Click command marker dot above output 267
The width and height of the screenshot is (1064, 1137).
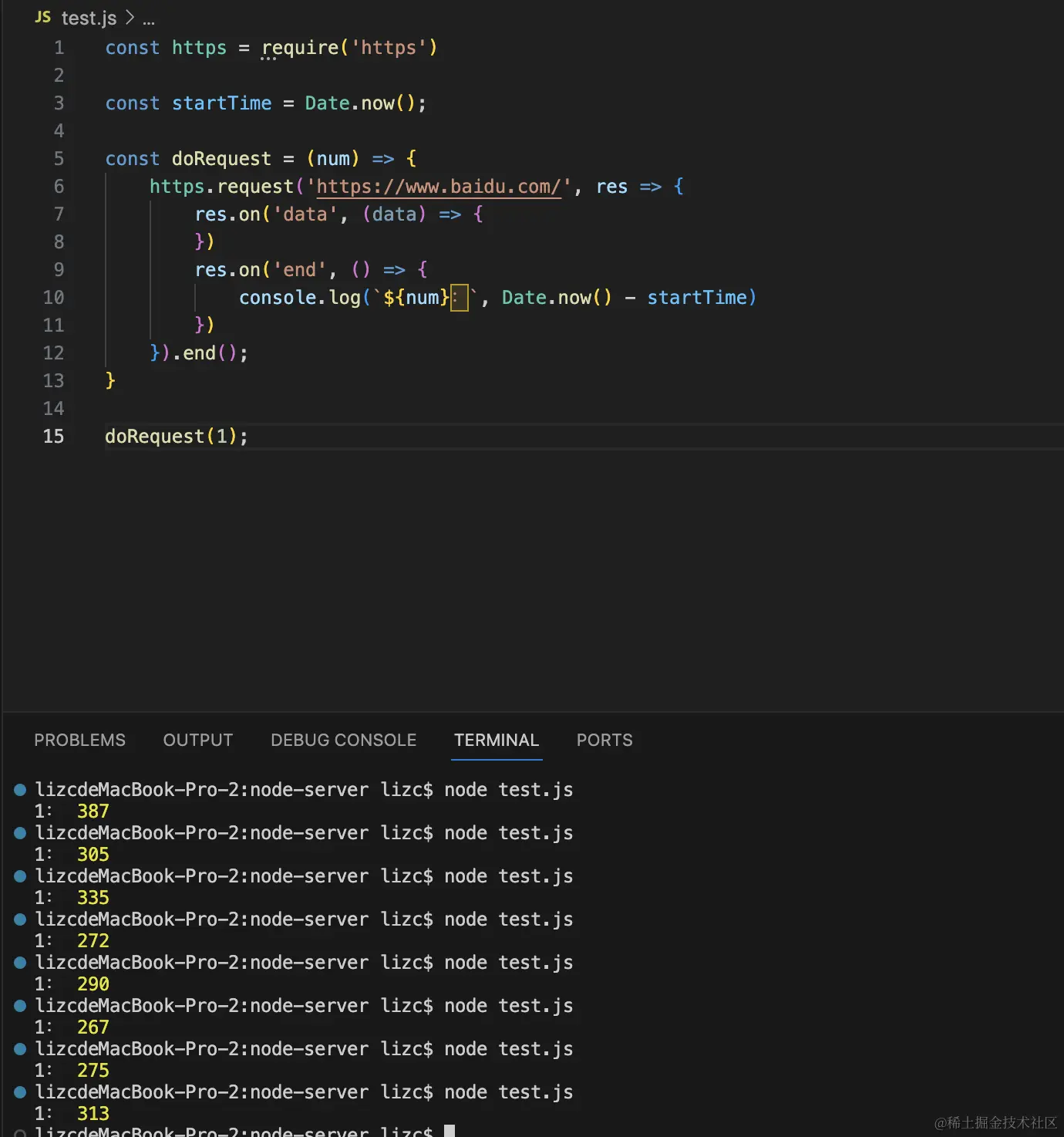point(20,1005)
